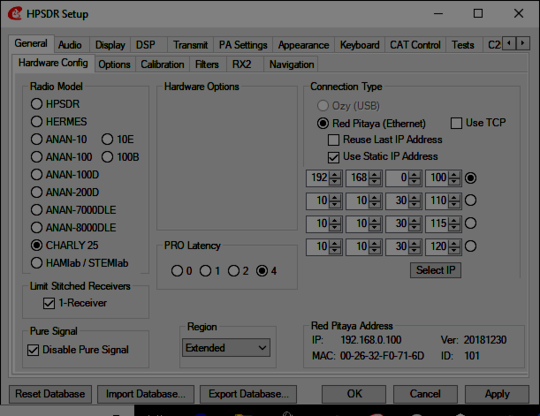540x416 pixels.
Task: Increase the 120 octet with up arrow
Action: pos(454,243)
